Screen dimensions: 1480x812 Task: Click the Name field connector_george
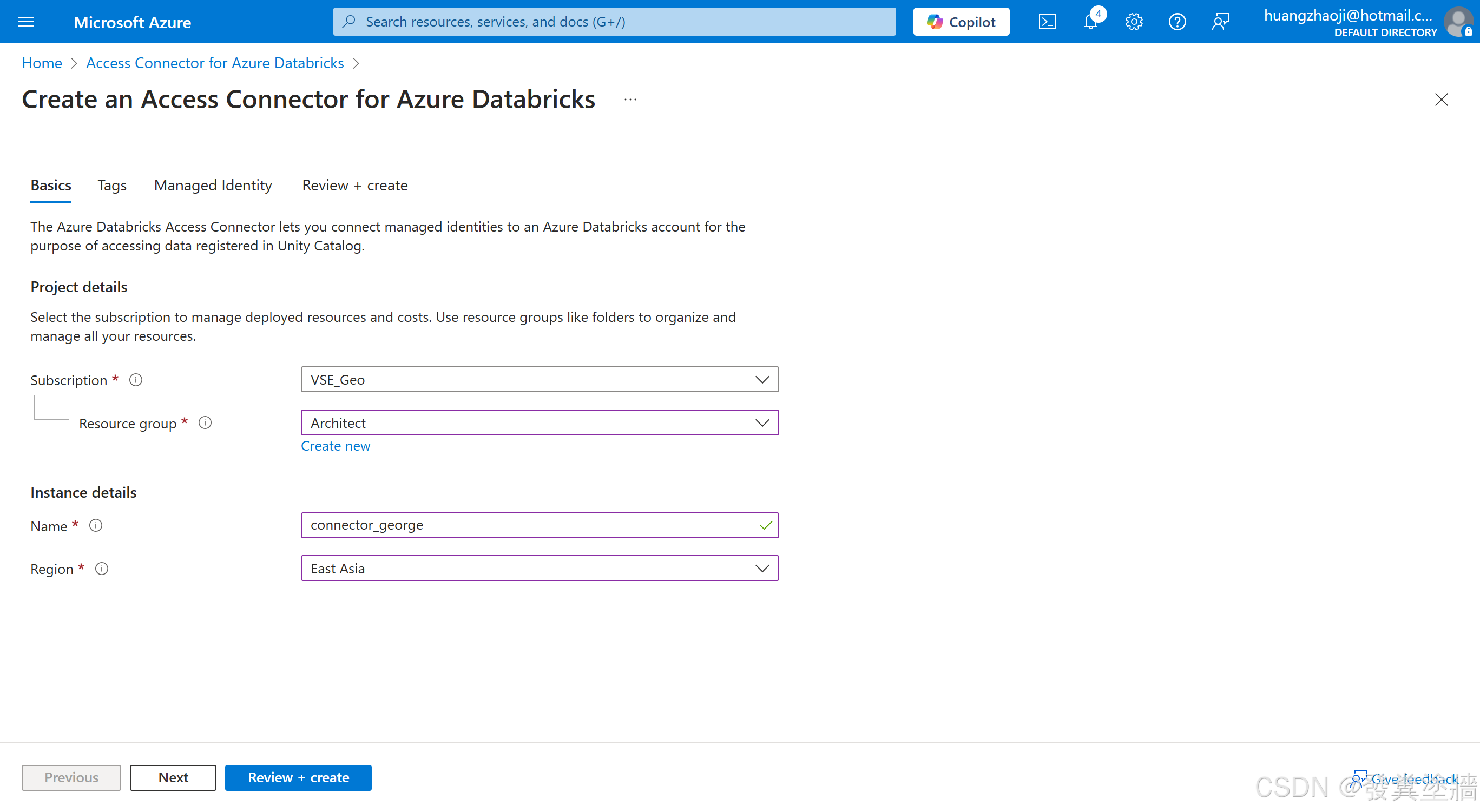coord(540,525)
